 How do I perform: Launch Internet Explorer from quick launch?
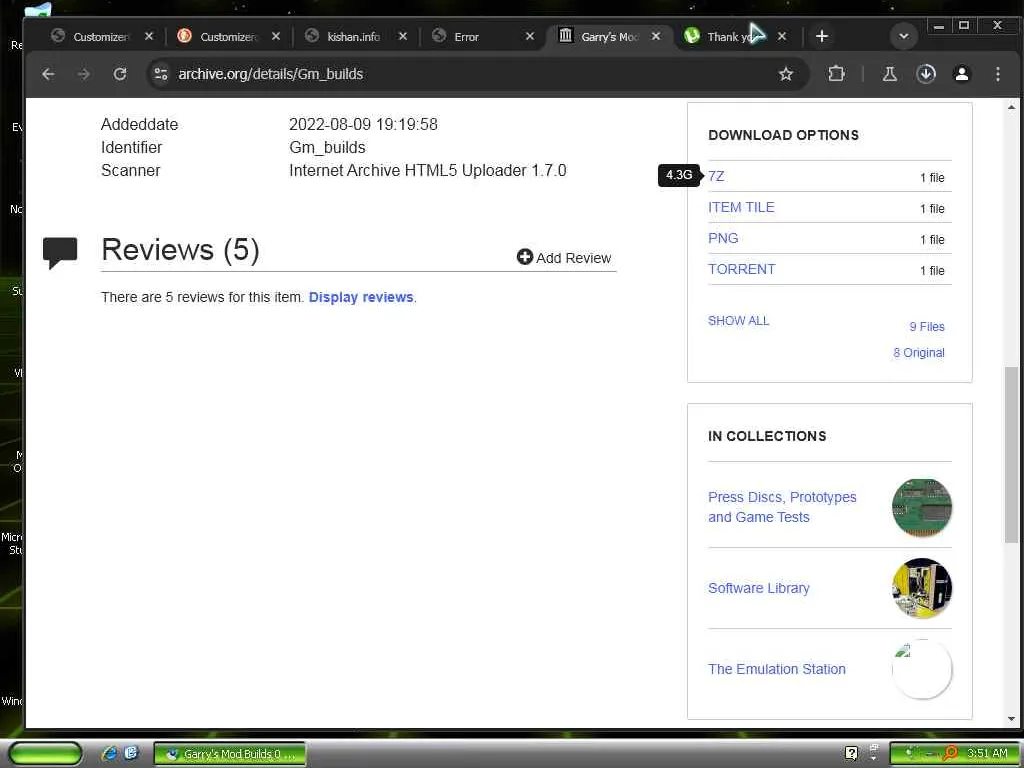pyautogui.click(x=109, y=754)
